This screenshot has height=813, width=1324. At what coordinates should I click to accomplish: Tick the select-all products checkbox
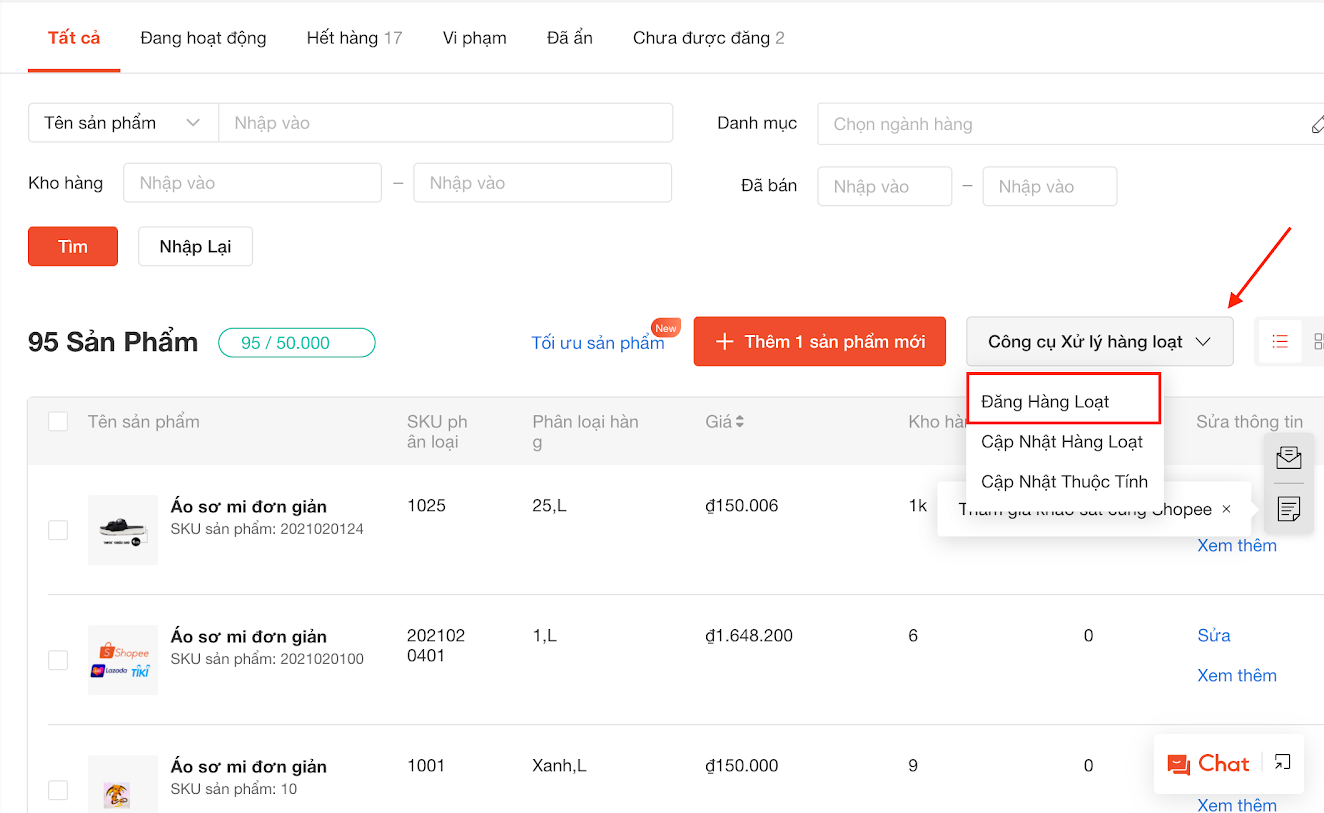click(58, 422)
